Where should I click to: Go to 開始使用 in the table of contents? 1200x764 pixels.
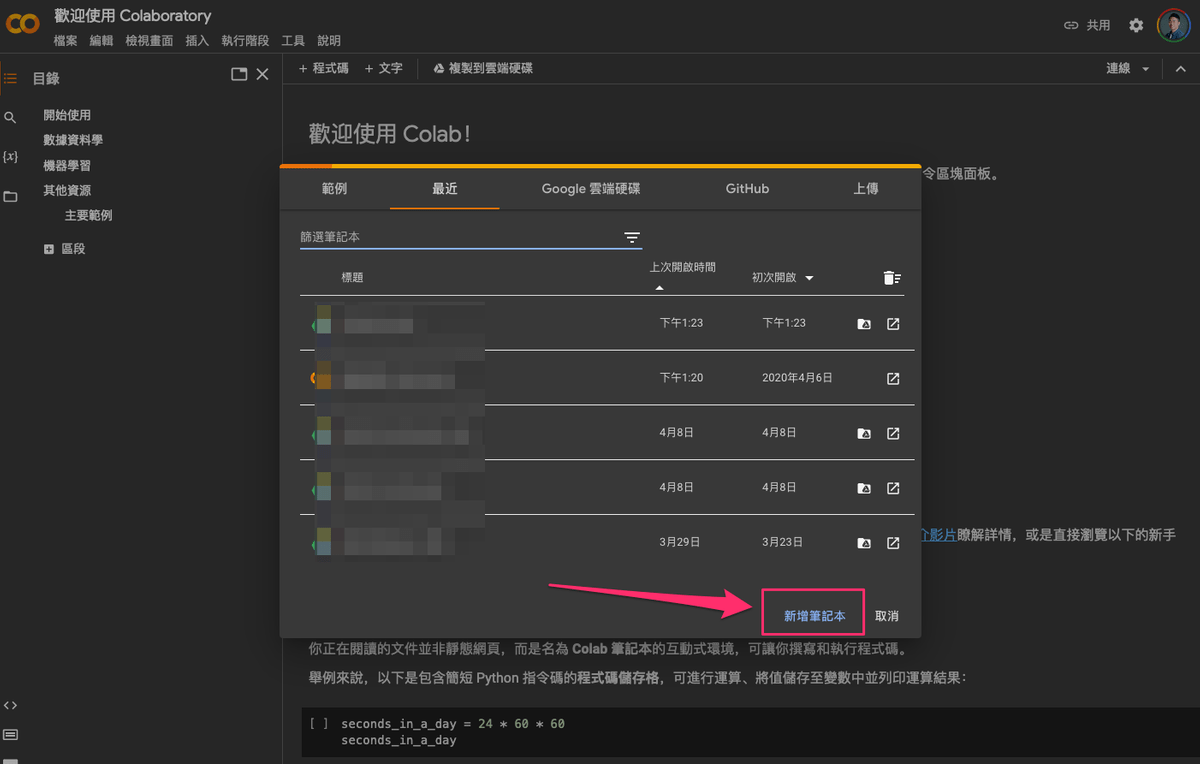tap(67, 115)
